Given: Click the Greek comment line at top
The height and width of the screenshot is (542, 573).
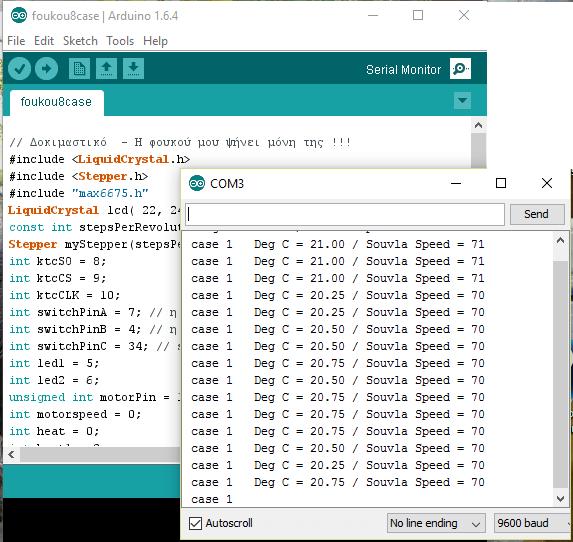Looking at the screenshot, I should pos(180,142).
